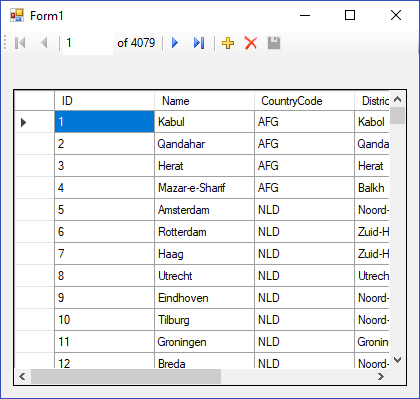Click the Form1 application icon in the title bar
Viewport: 420px width, 399px height.
[x=17, y=15]
